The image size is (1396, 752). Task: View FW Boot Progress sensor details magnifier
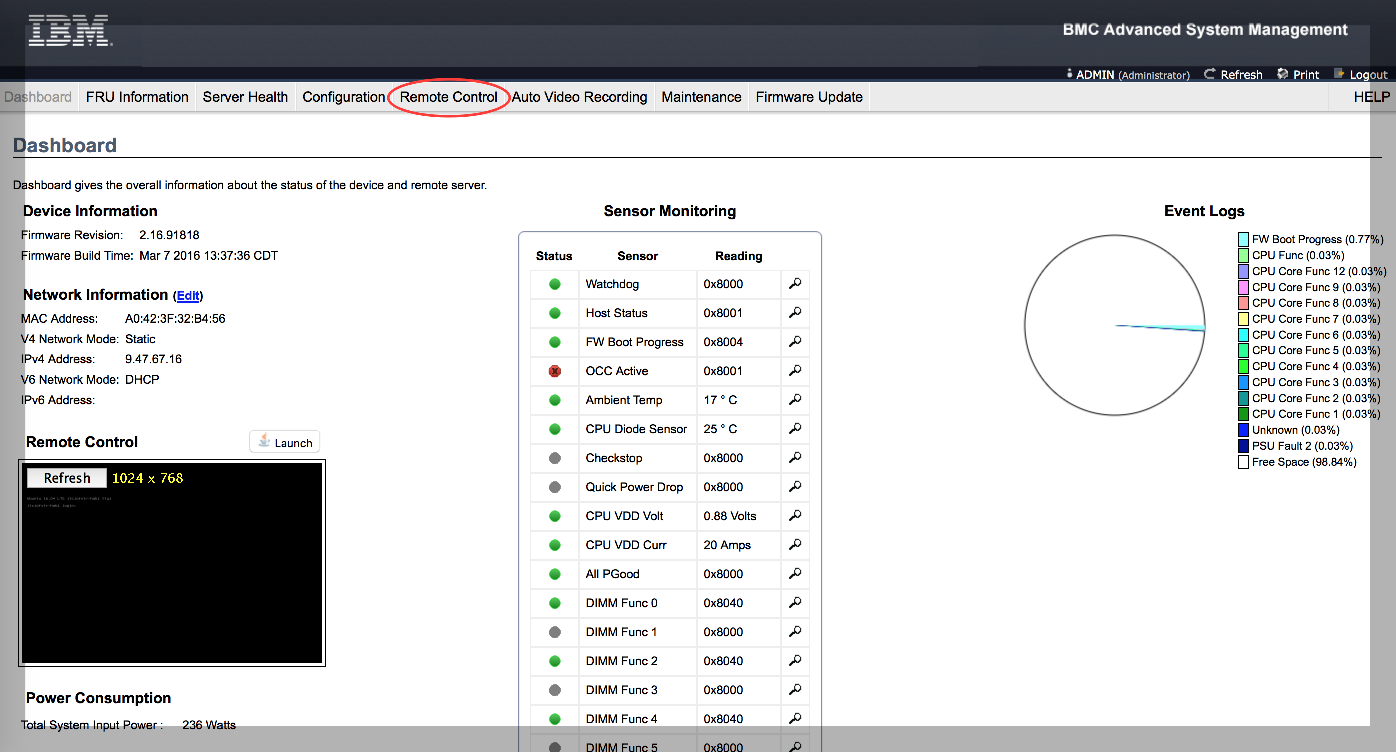click(x=795, y=342)
